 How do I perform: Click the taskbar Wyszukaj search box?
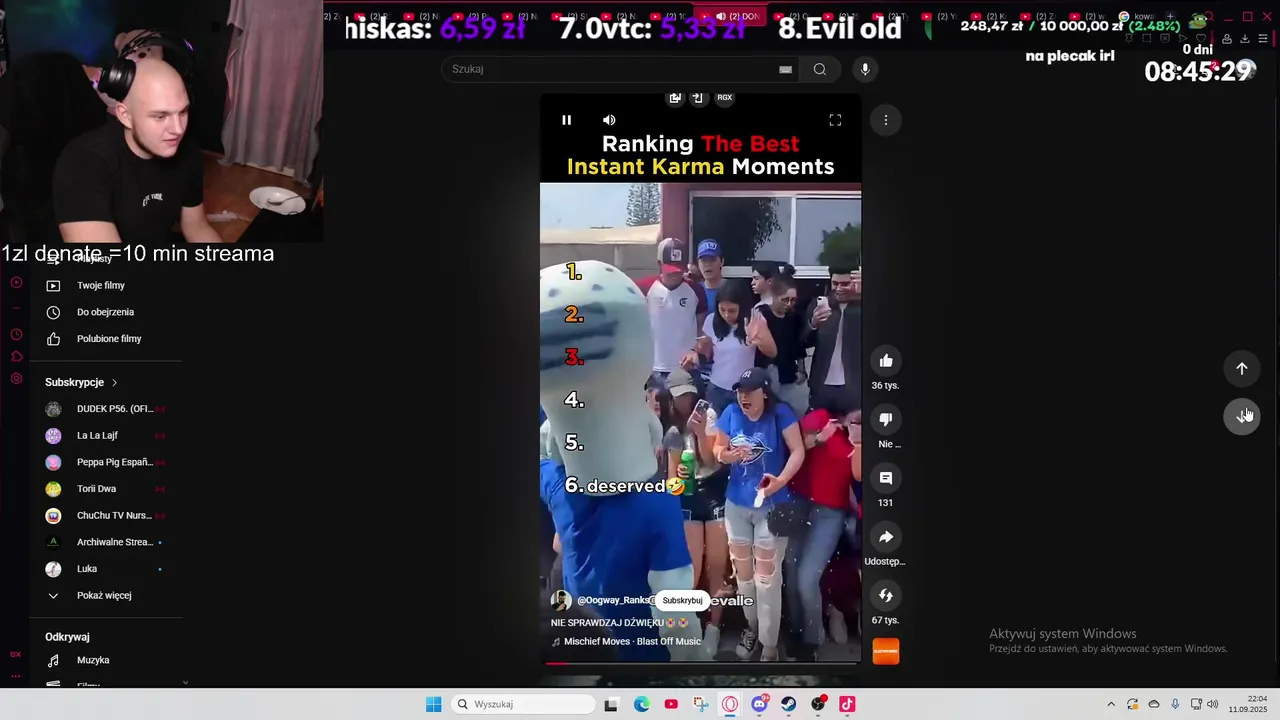tap(522, 704)
